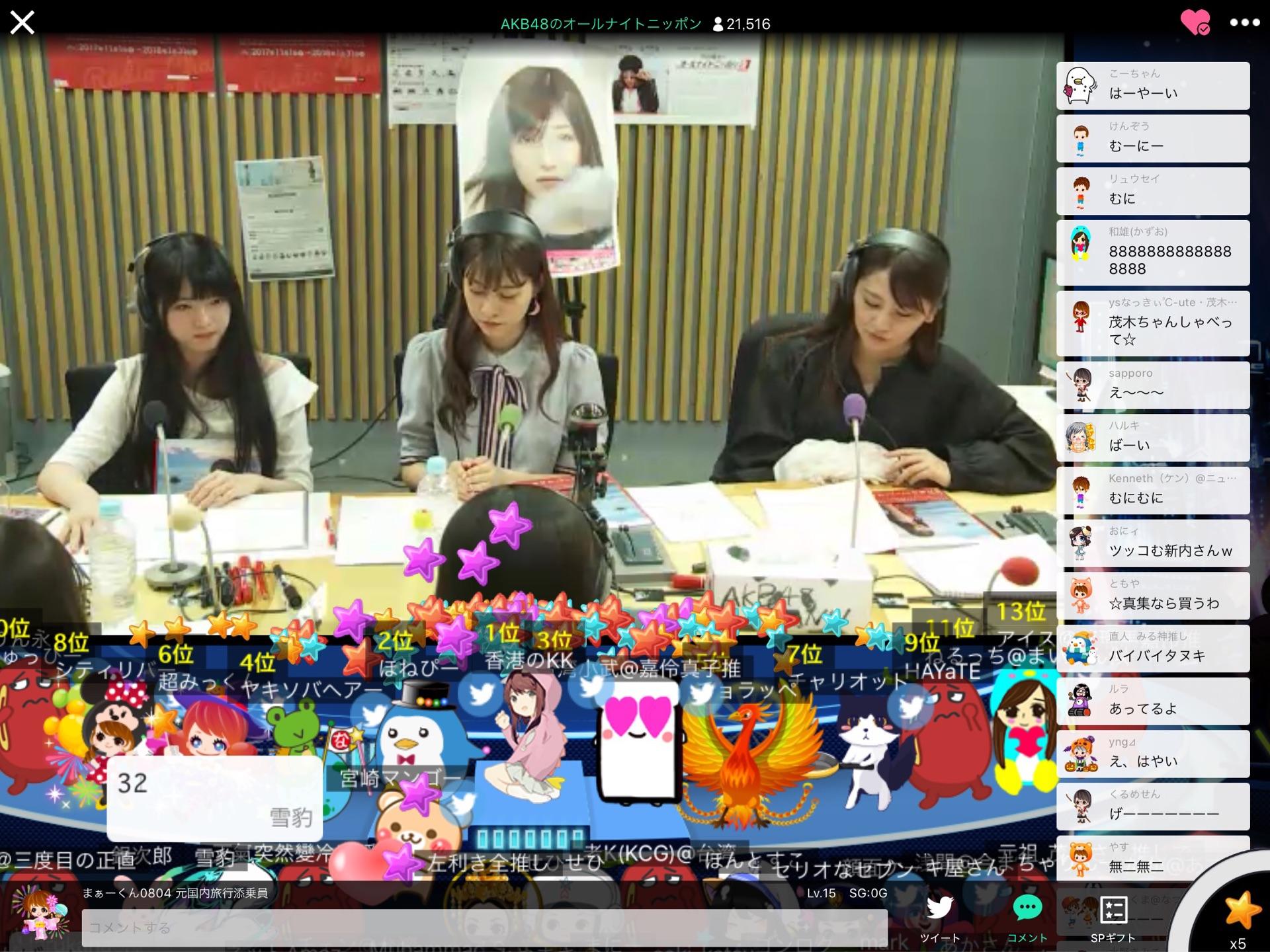Tap the white heart-eyes avatar on stage

pos(638,739)
